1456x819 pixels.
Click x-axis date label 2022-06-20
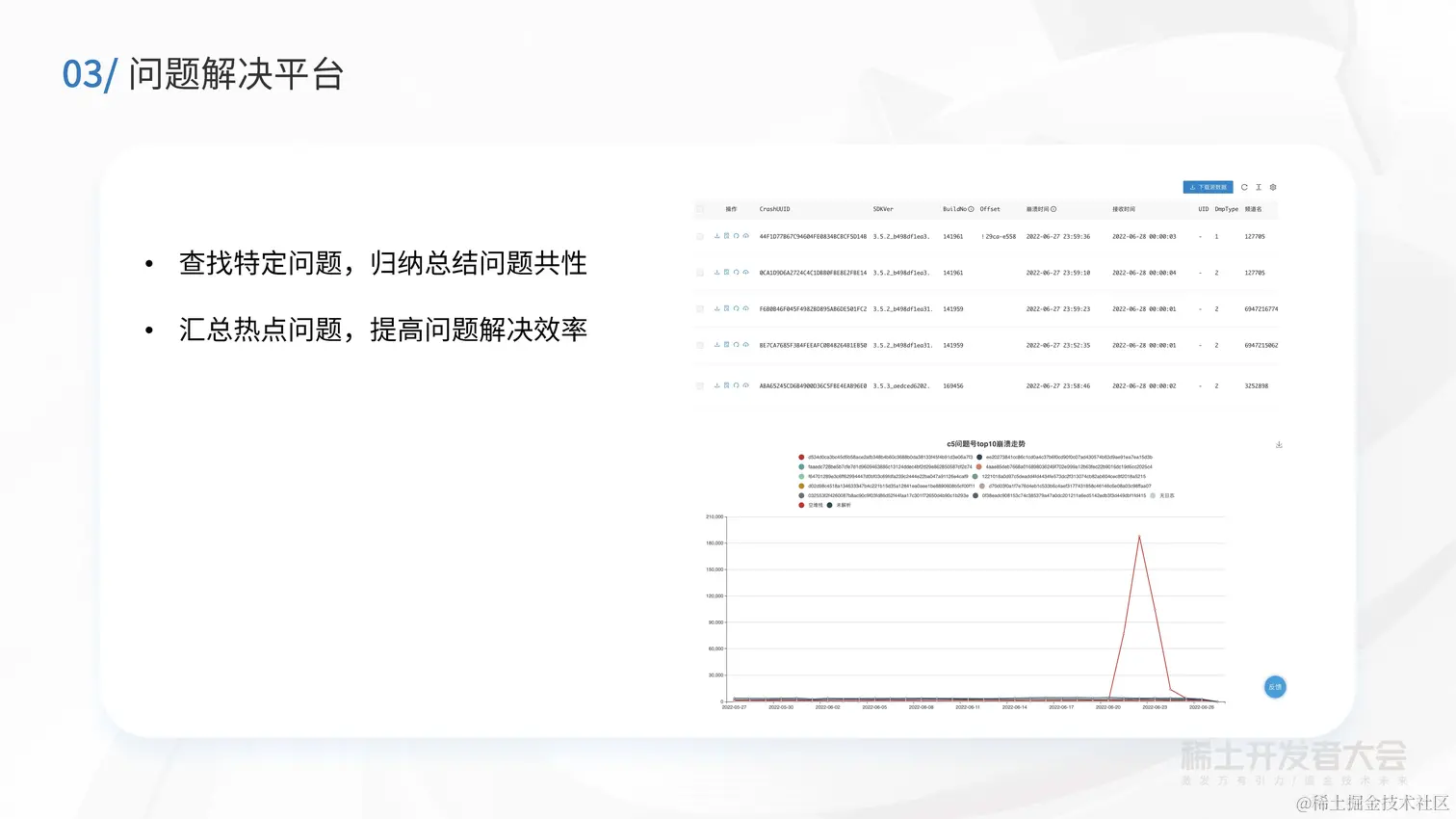(x=1107, y=707)
